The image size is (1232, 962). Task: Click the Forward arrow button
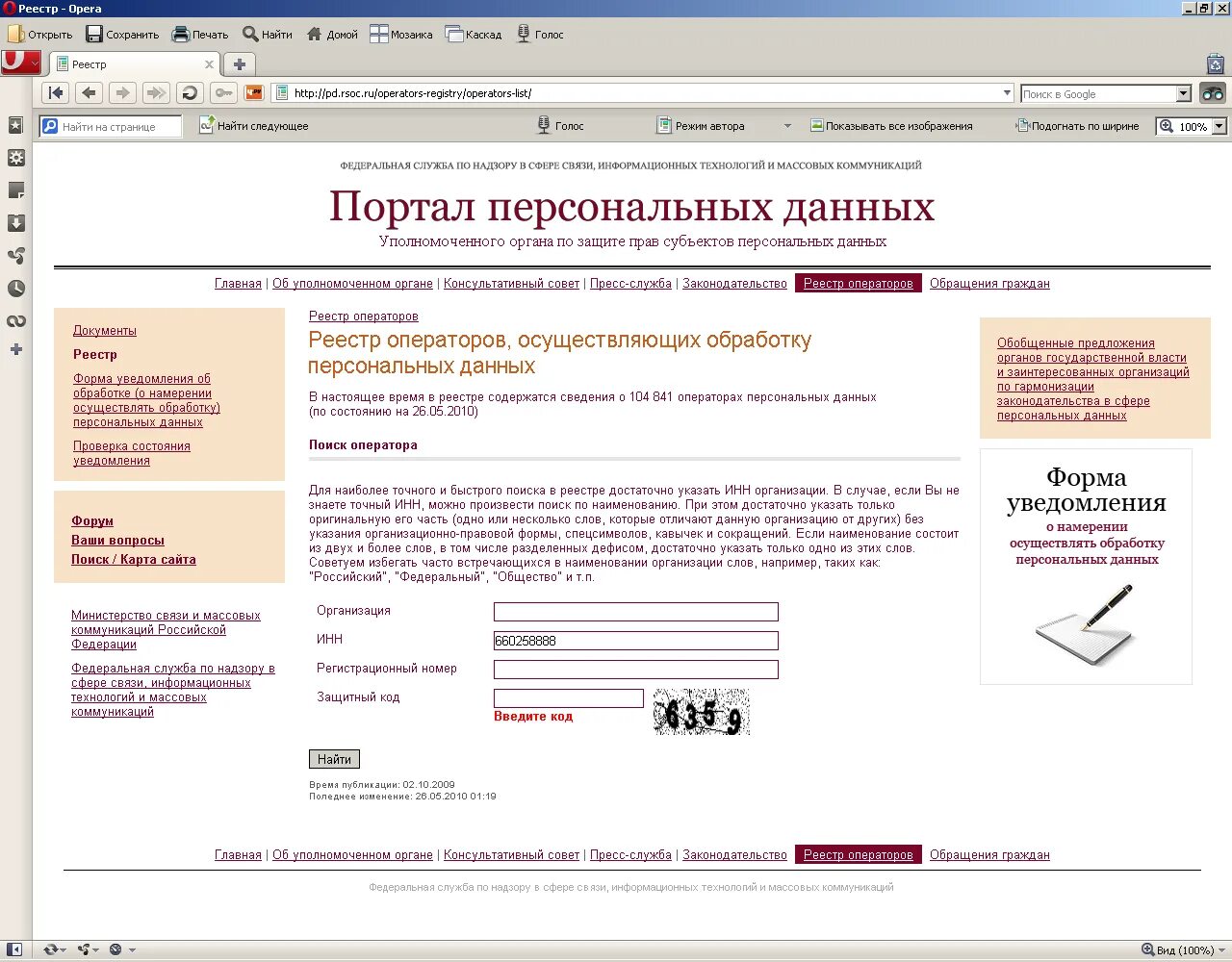[x=122, y=93]
